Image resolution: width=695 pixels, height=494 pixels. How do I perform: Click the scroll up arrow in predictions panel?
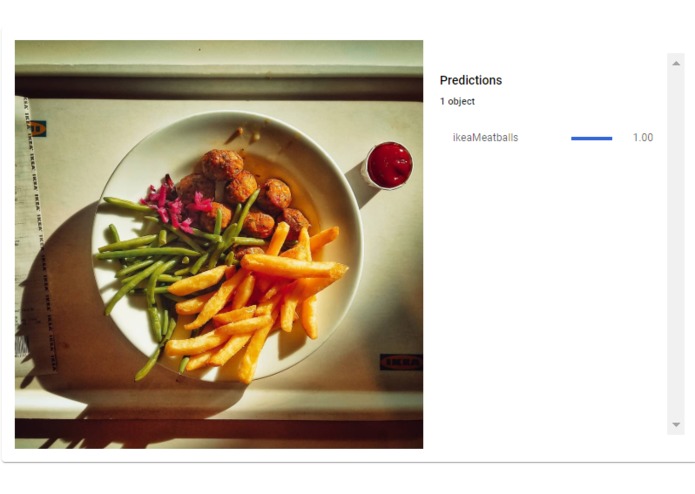[x=676, y=63]
